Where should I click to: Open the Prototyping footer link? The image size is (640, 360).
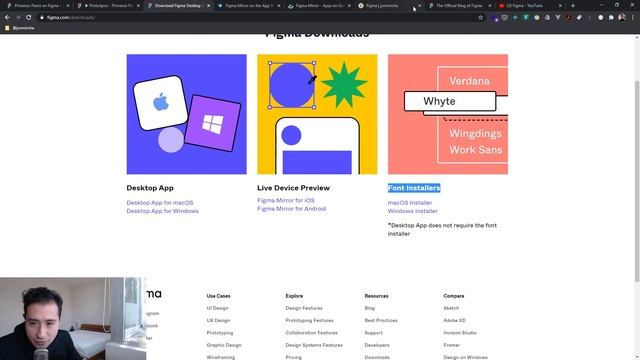tap(220, 333)
